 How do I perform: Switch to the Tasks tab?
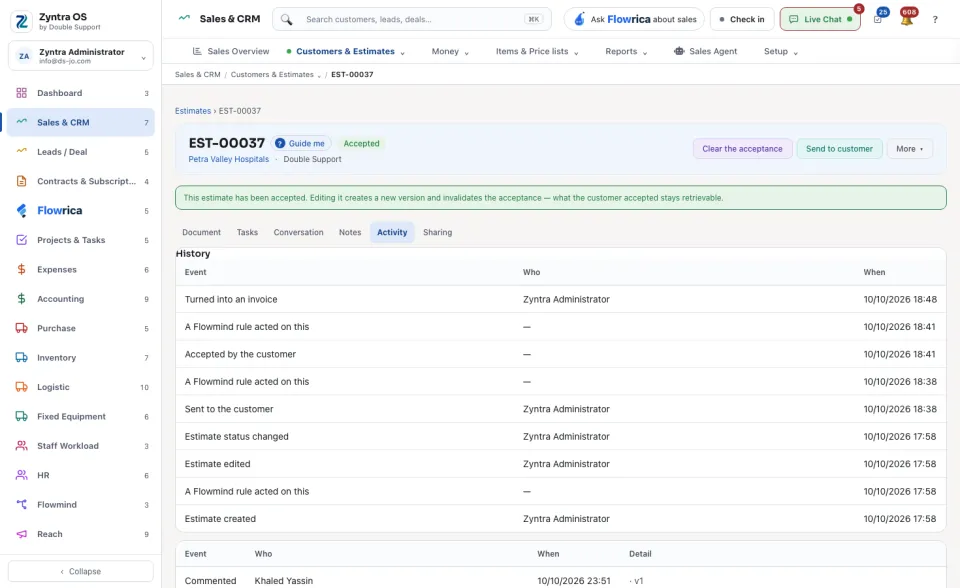click(x=247, y=232)
